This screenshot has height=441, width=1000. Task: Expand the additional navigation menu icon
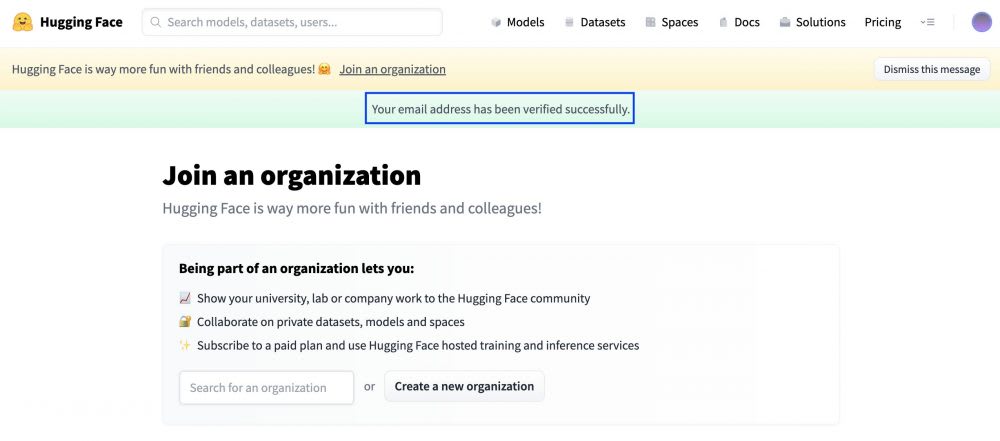click(x=927, y=22)
